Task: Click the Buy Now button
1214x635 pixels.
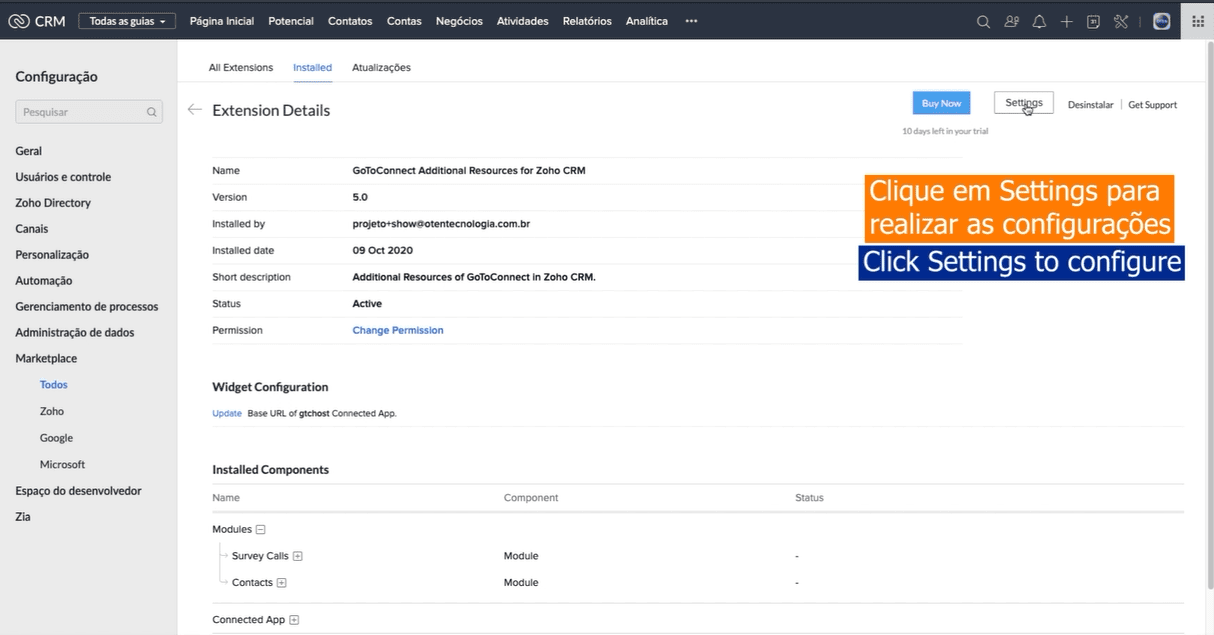Action: pos(941,103)
